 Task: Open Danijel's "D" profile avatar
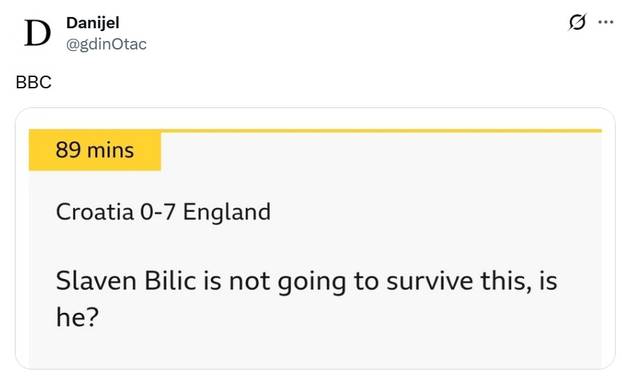[x=38, y=33]
